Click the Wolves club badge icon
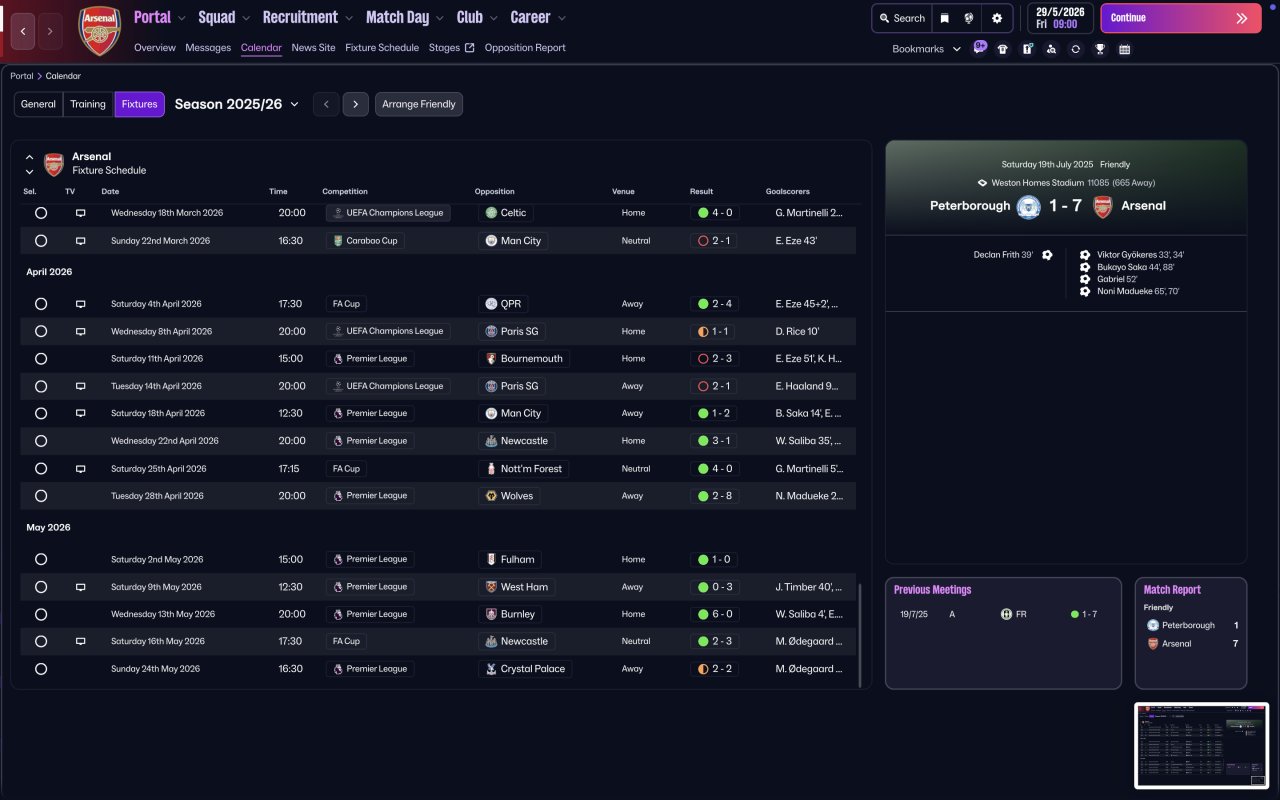 [491, 496]
